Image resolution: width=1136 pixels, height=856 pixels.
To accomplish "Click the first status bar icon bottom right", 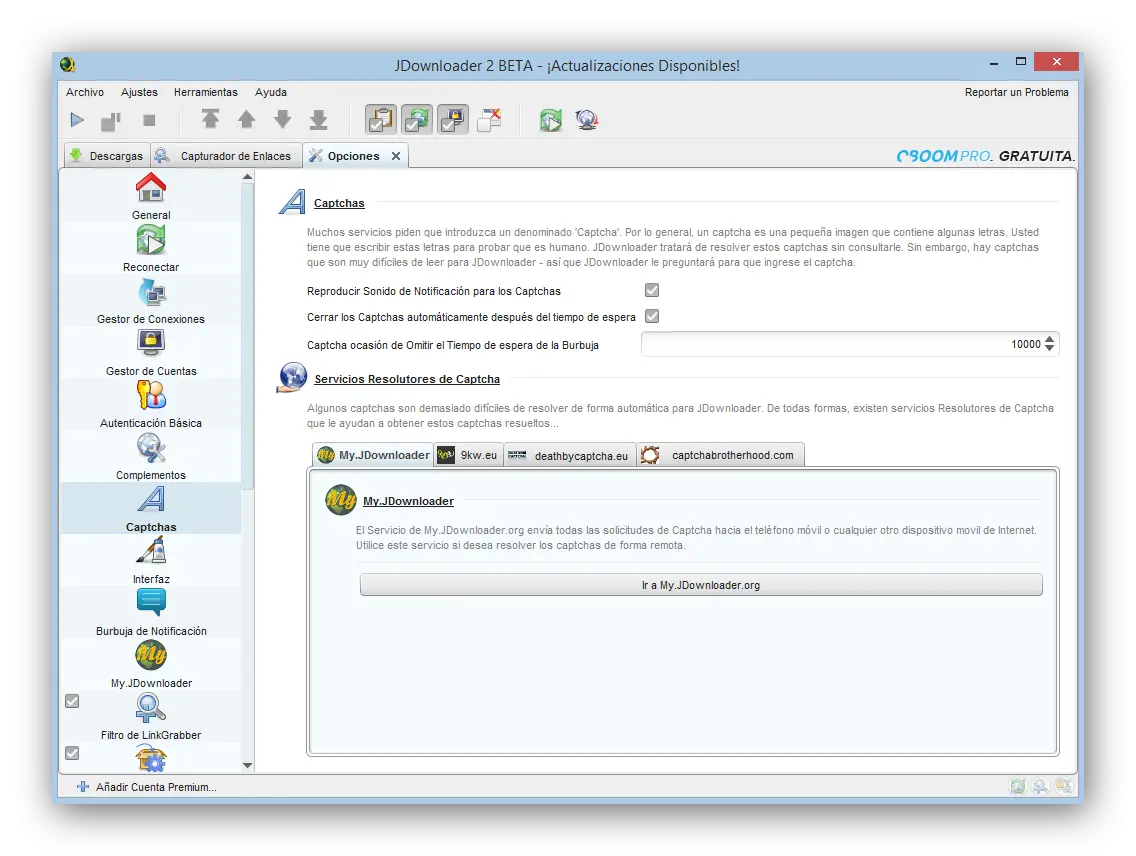I will [1017, 786].
